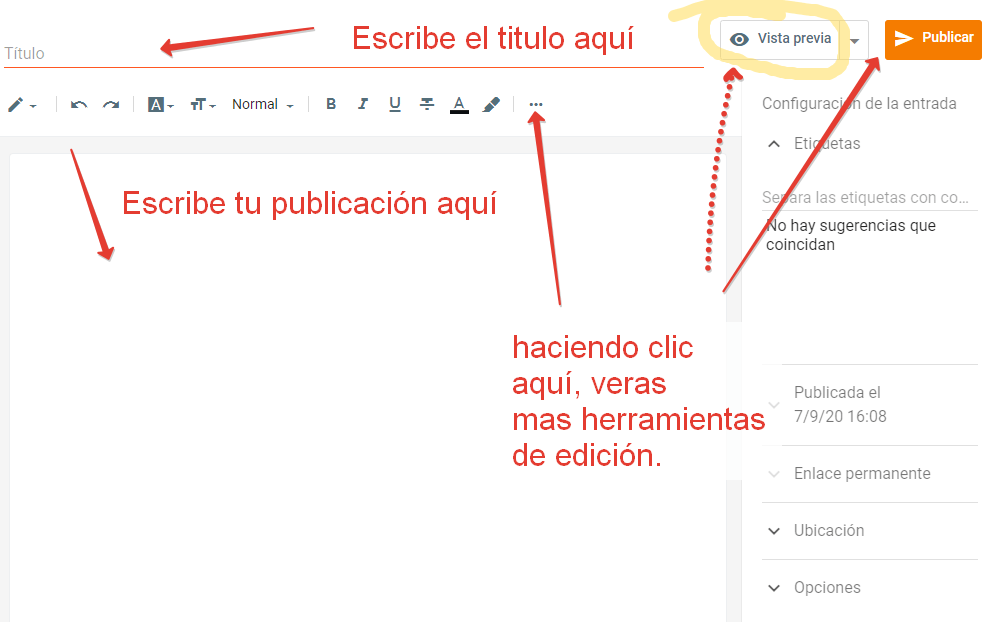Toggle bold formatting in the toolbar
Image resolution: width=990 pixels, height=622 pixels.
click(x=331, y=104)
